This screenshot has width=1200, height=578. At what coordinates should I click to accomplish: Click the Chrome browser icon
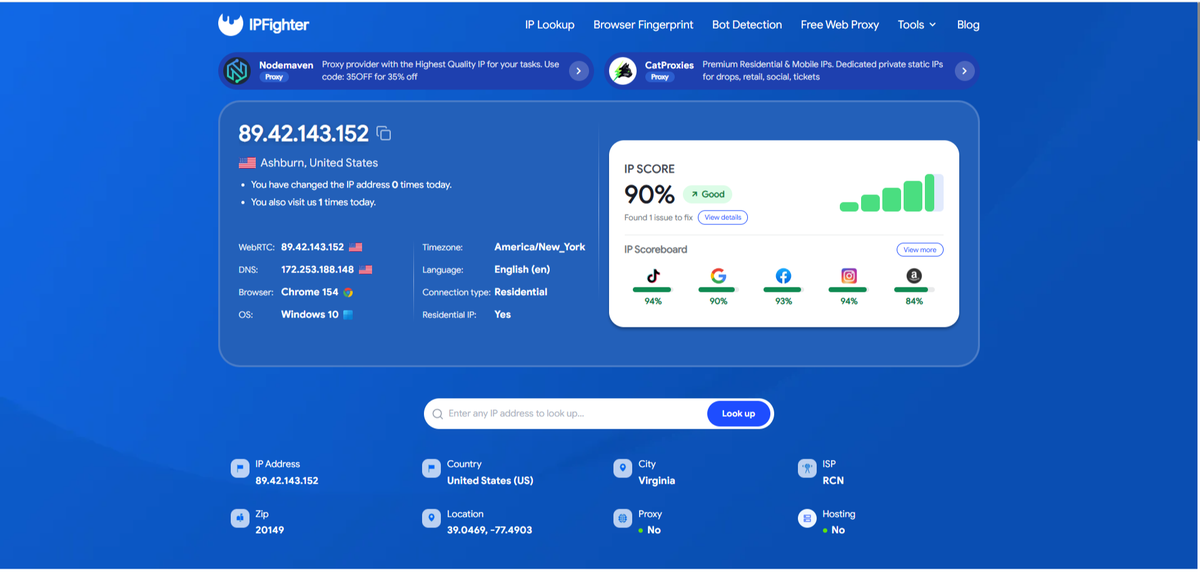pos(348,292)
